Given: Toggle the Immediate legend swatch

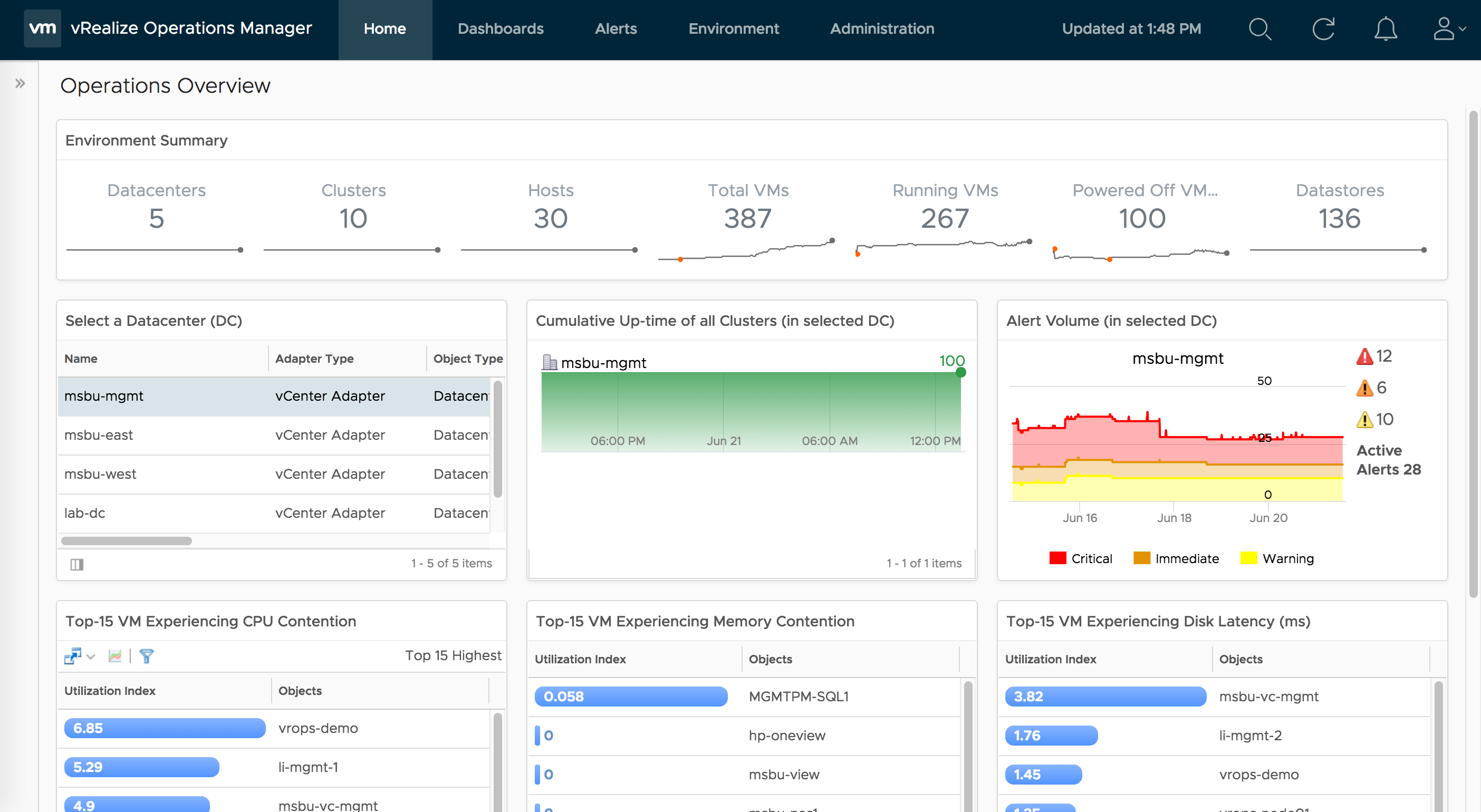Looking at the screenshot, I should click(x=1141, y=558).
